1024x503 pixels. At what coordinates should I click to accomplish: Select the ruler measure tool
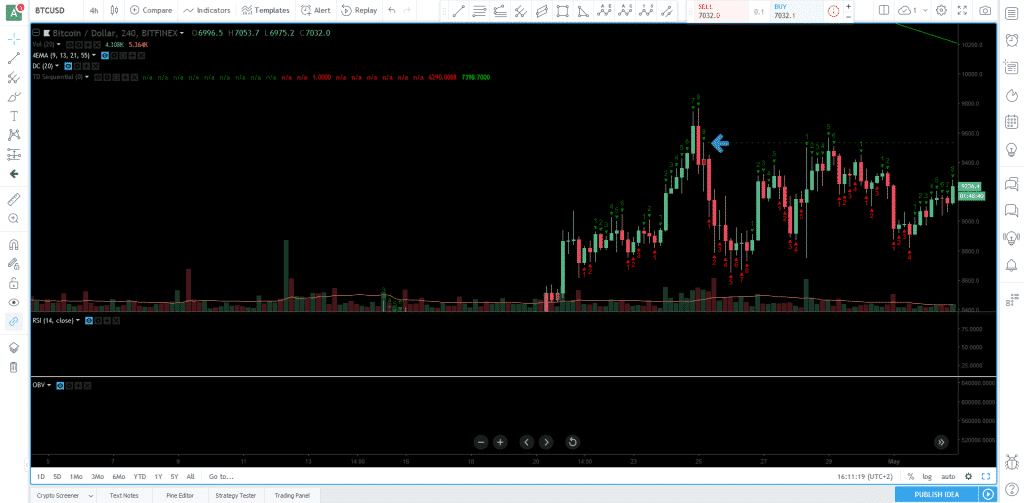14,199
